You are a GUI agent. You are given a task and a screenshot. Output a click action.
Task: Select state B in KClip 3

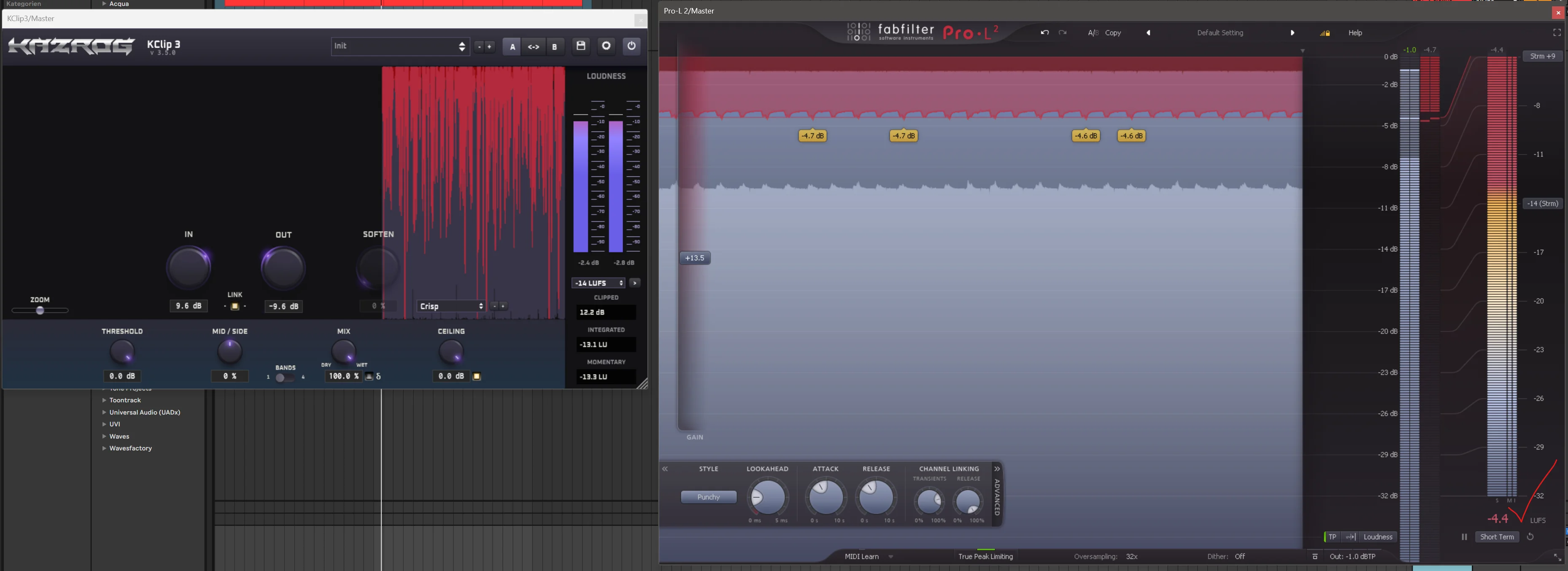pos(554,46)
